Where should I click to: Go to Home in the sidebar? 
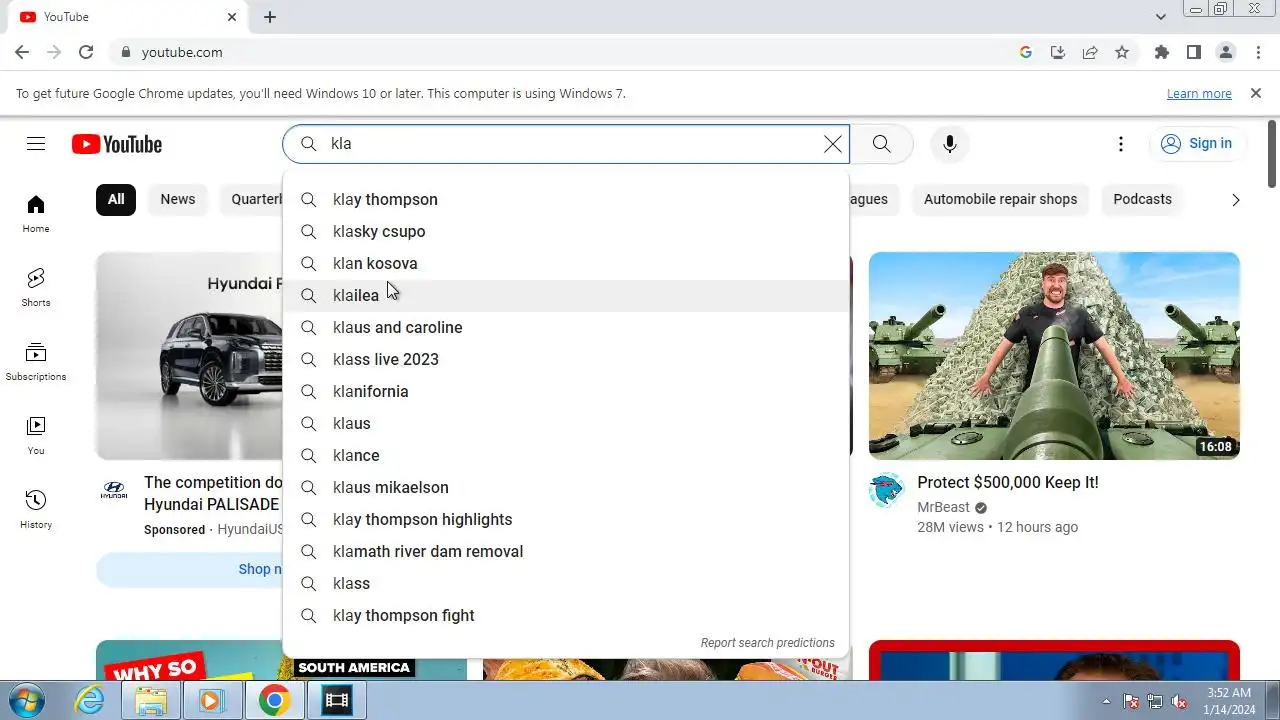[x=36, y=213]
